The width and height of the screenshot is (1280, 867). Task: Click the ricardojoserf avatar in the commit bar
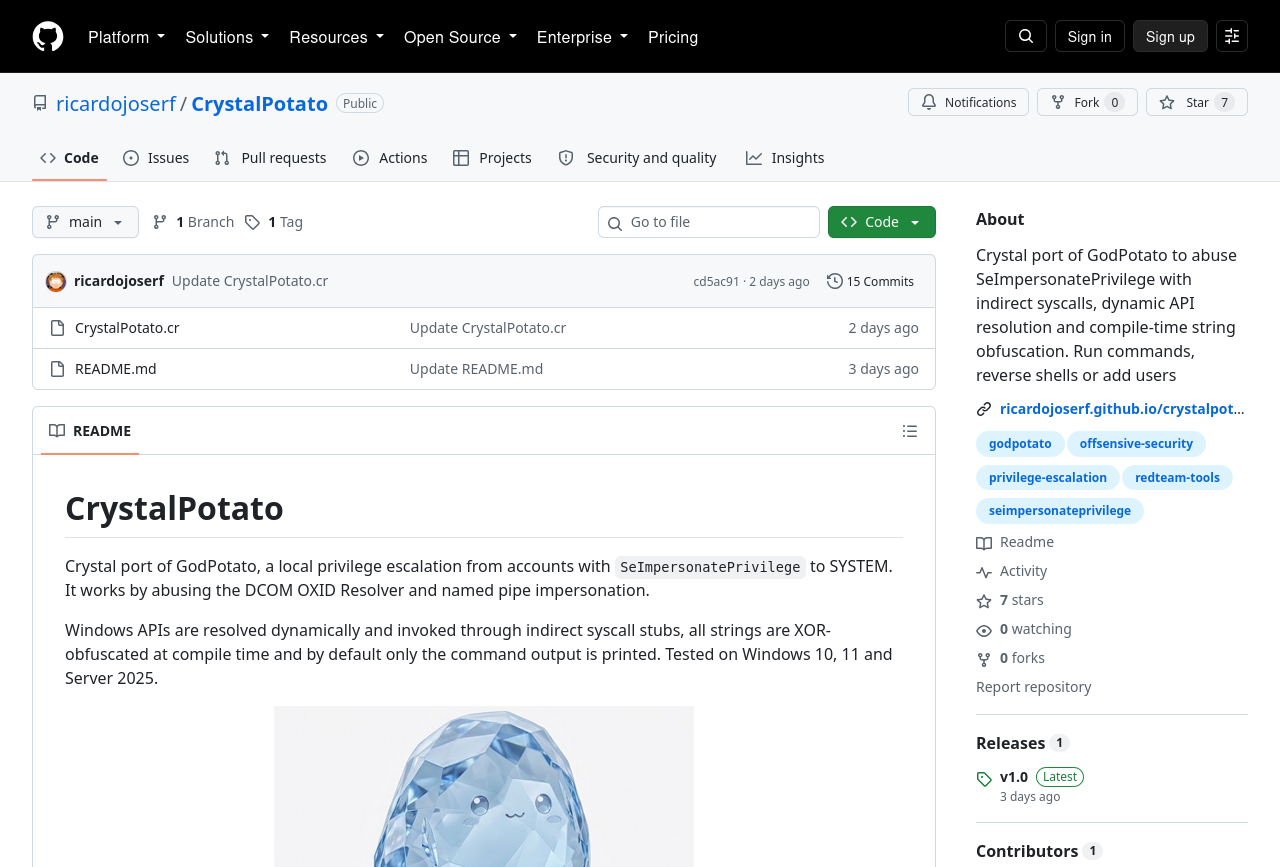56,281
